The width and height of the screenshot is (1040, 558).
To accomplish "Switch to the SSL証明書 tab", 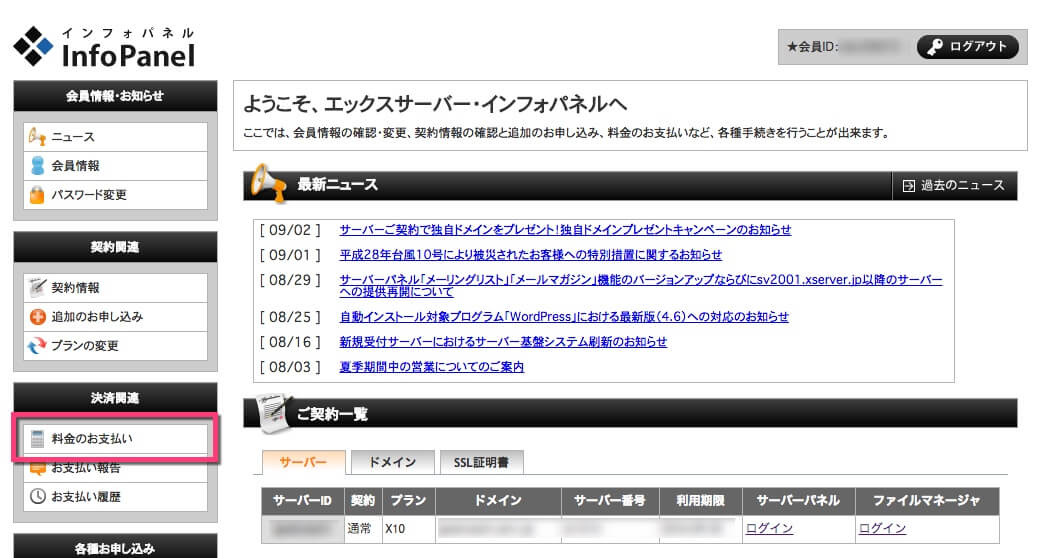I will click(482, 462).
